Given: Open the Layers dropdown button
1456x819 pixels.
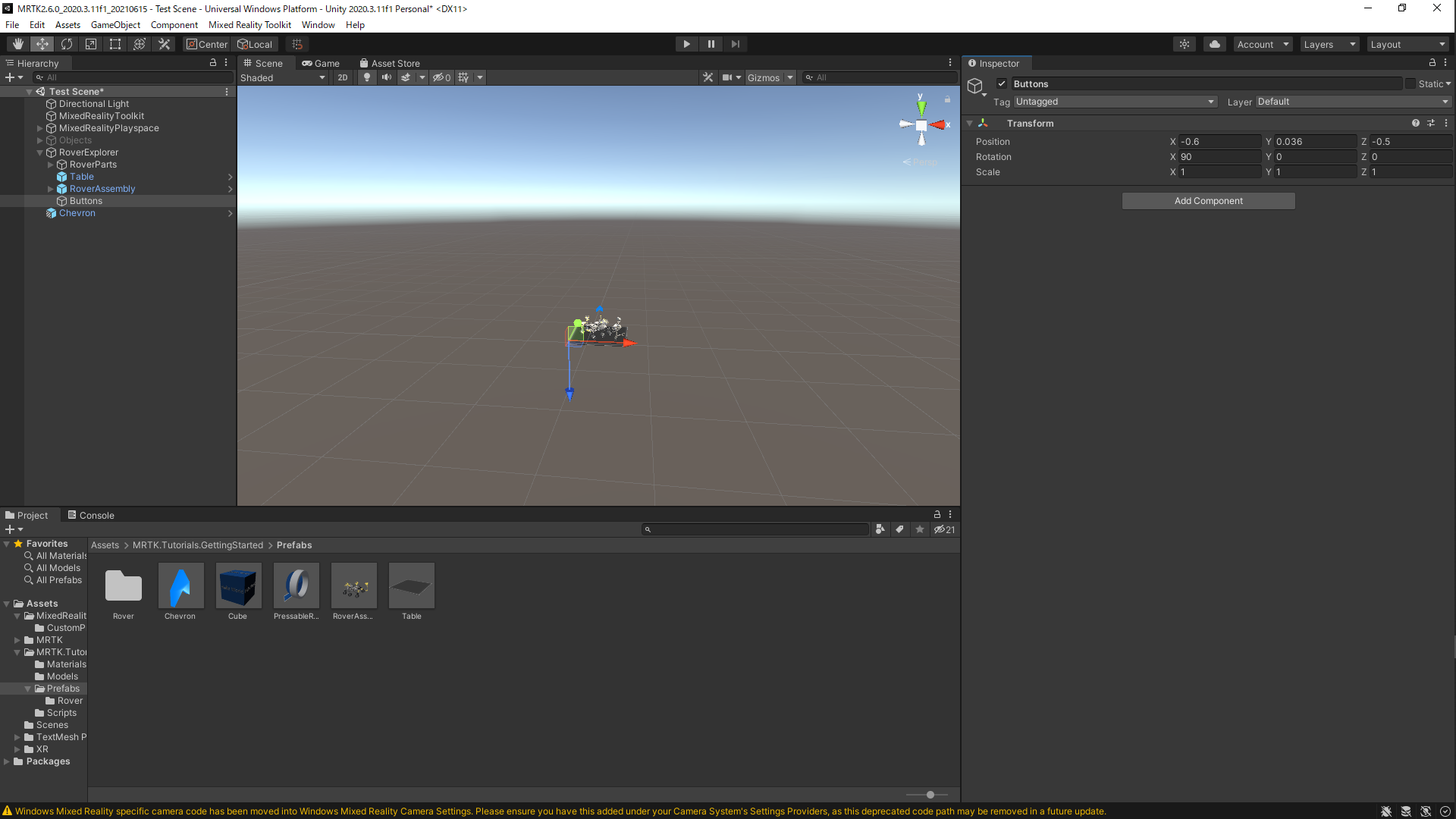Looking at the screenshot, I should (x=1329, y=44).
